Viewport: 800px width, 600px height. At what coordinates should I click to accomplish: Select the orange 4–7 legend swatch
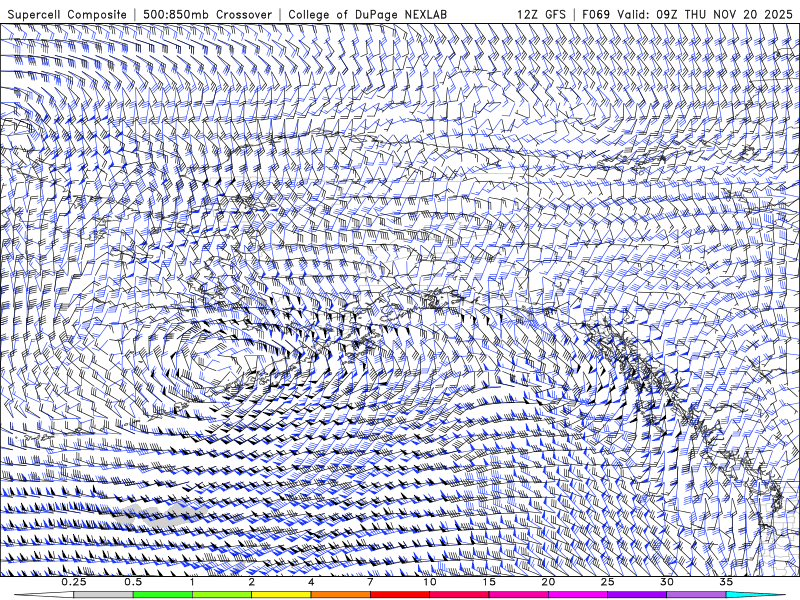pos(341,595)
